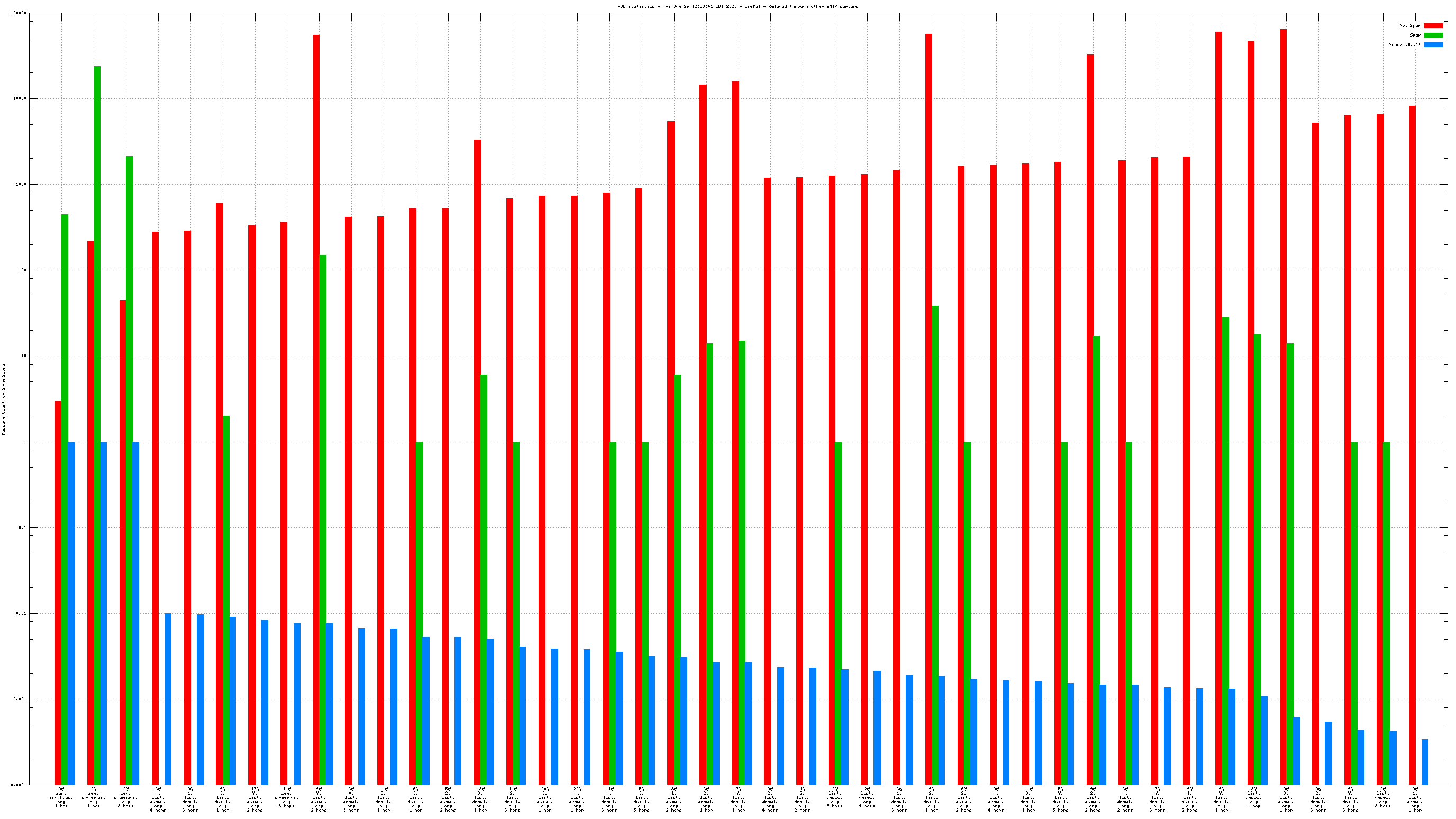This screenshot has height=819, width=1456.
Task: Click the blue Score (0..1) legend swatch
Action: click(1433, 44)
